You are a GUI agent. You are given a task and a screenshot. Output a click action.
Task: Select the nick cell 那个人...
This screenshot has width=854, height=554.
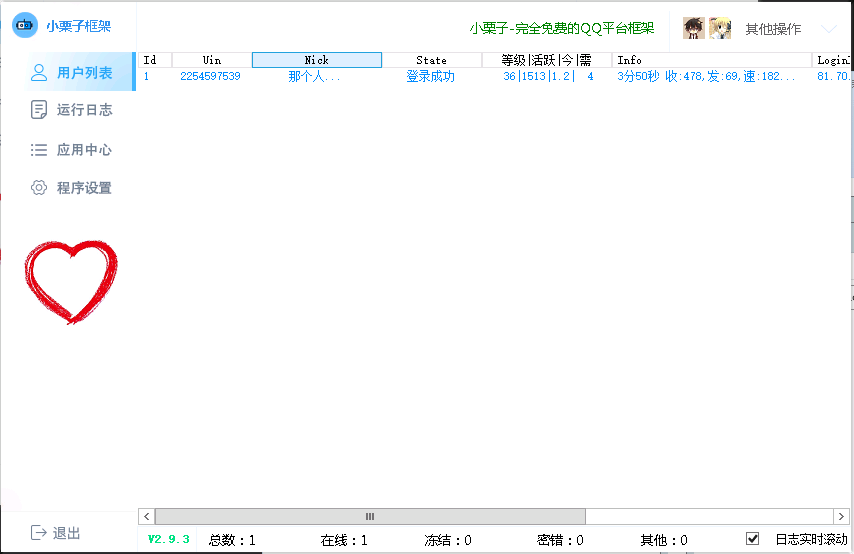[314, 76]
